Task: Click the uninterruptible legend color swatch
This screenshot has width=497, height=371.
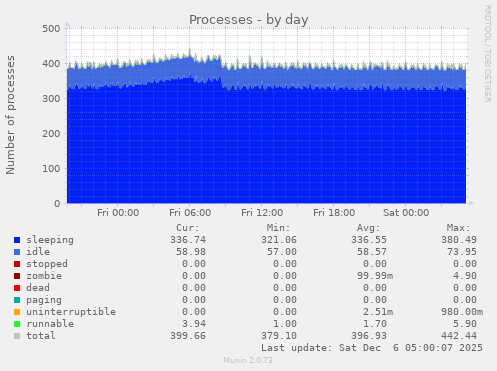Action: pos(17,312)
